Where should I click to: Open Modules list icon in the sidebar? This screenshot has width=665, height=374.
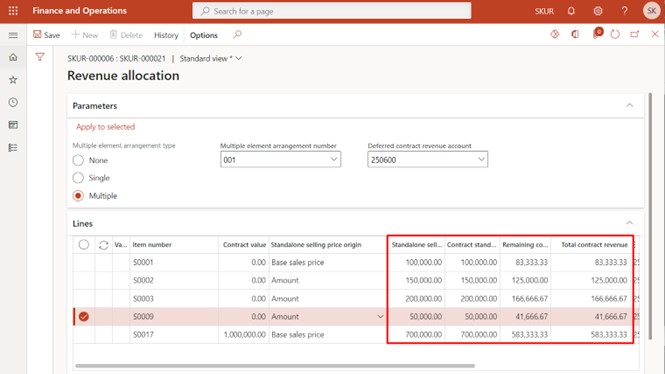coord(13,148)
